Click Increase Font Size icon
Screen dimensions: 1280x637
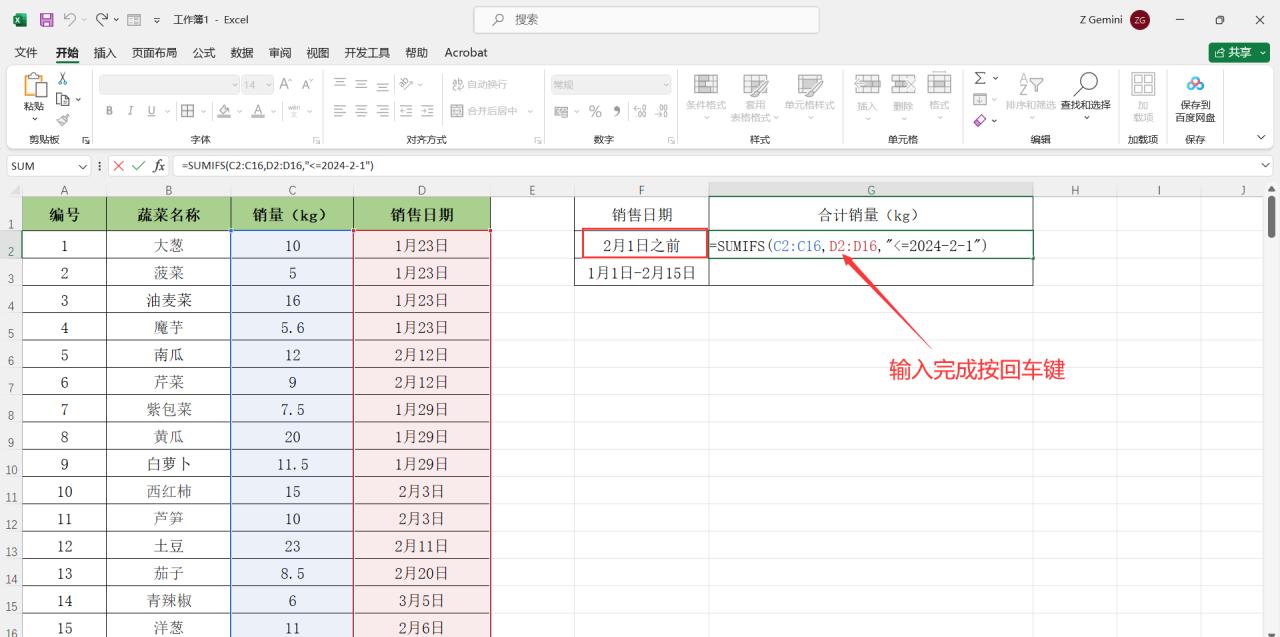[285, 85]
